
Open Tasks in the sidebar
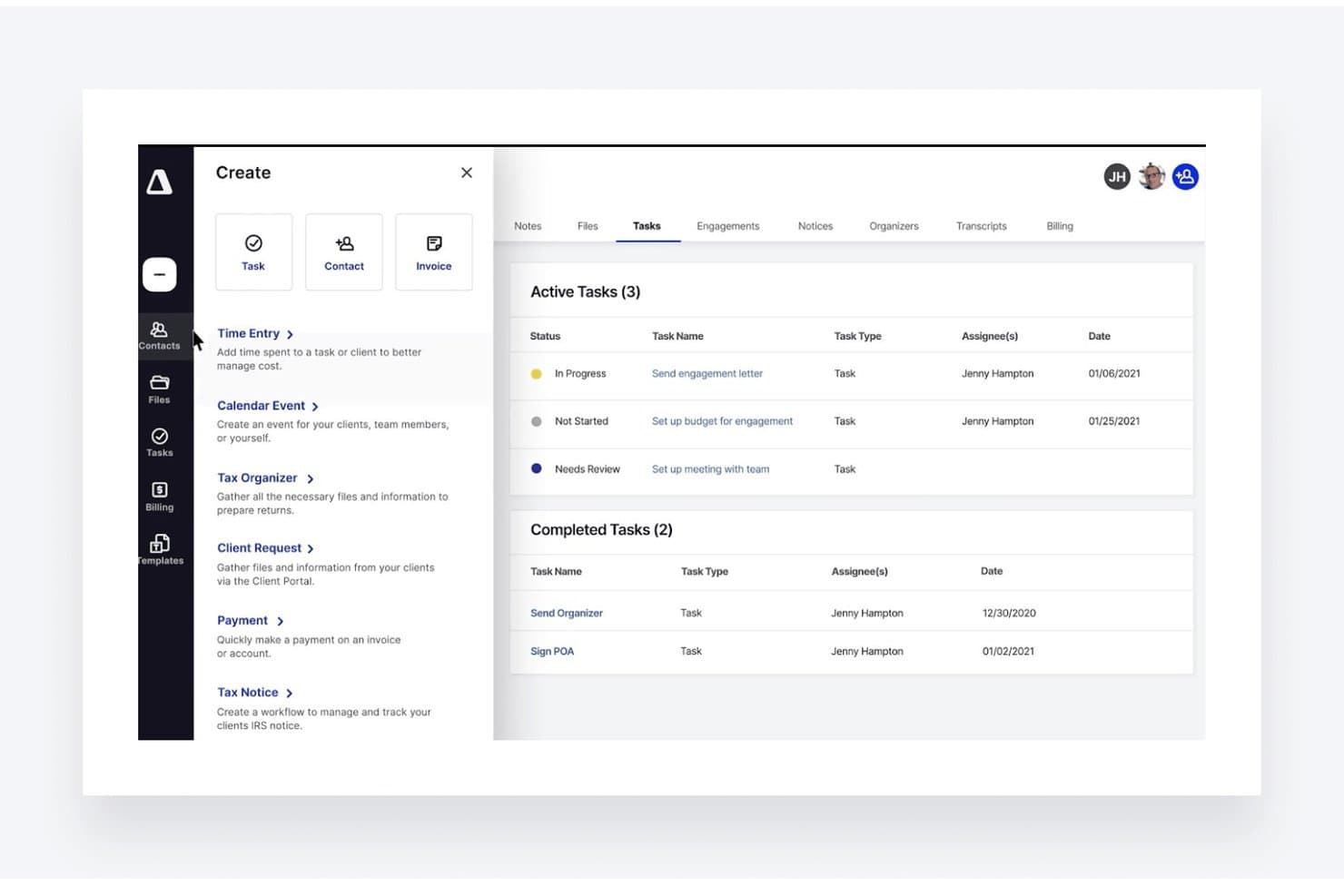pos(159,443)
